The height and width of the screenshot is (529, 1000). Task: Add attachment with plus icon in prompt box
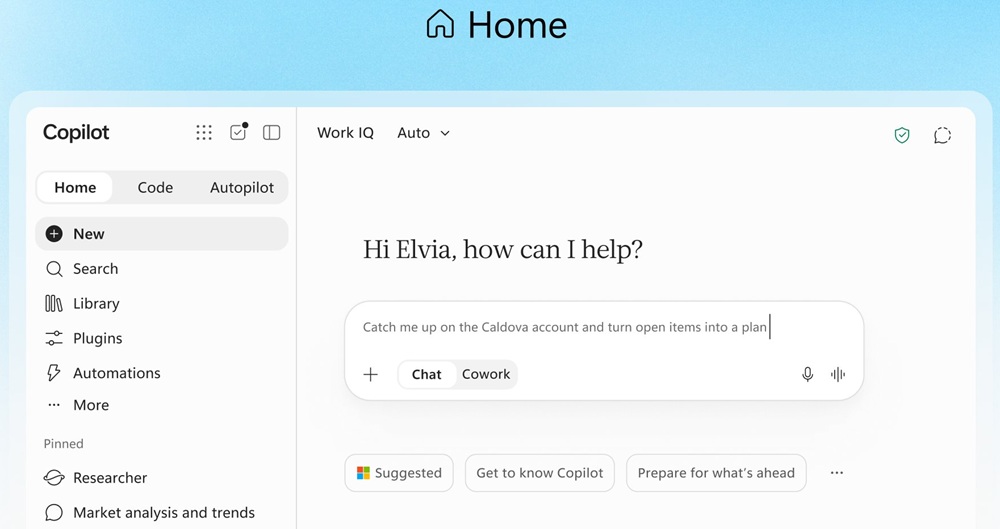pos(371,375)
